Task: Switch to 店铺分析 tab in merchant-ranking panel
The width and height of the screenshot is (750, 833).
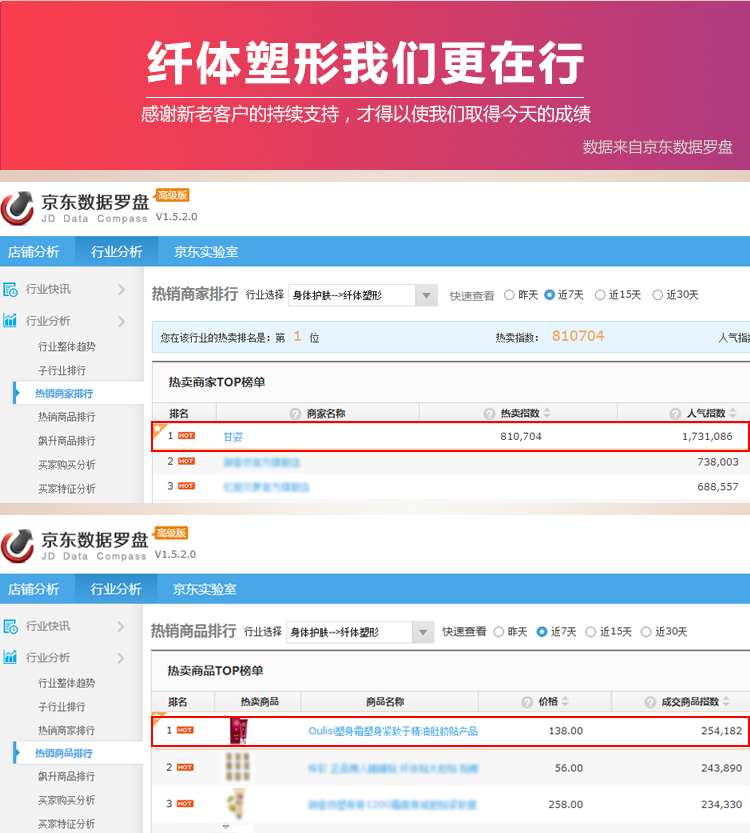Action: pyautogui.click(x=33, y=251)
